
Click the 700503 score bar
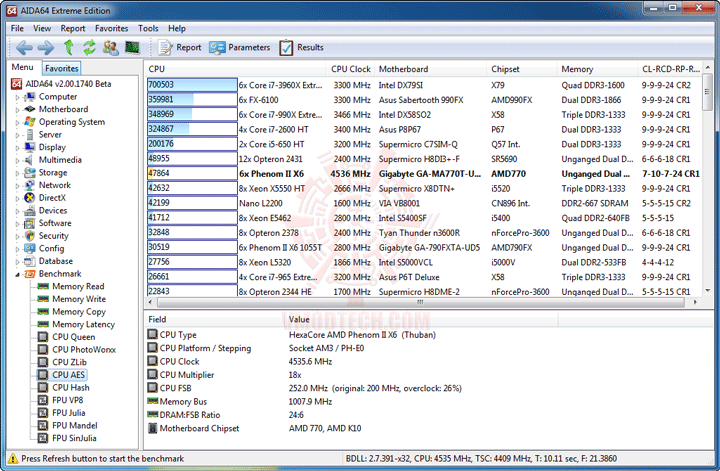(x=192, y=85)
